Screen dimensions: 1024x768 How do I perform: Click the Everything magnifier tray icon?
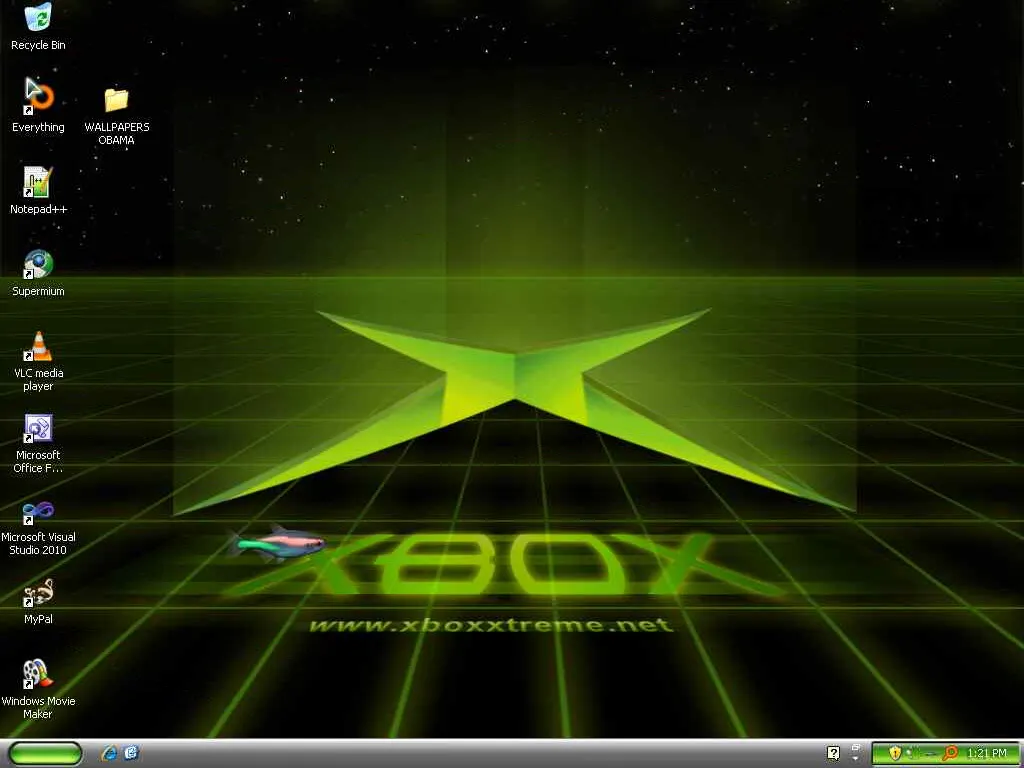point(950,753)
